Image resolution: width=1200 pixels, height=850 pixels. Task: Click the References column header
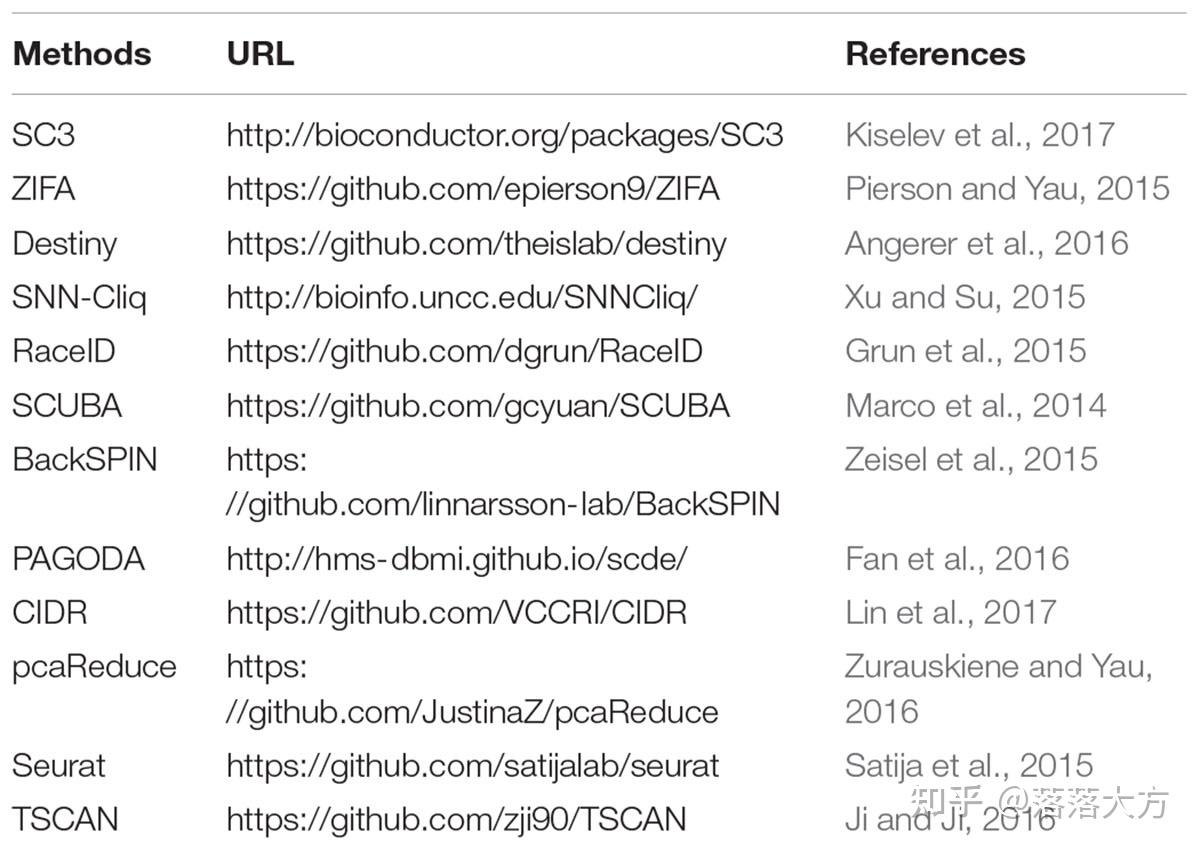tap(935, 54)
